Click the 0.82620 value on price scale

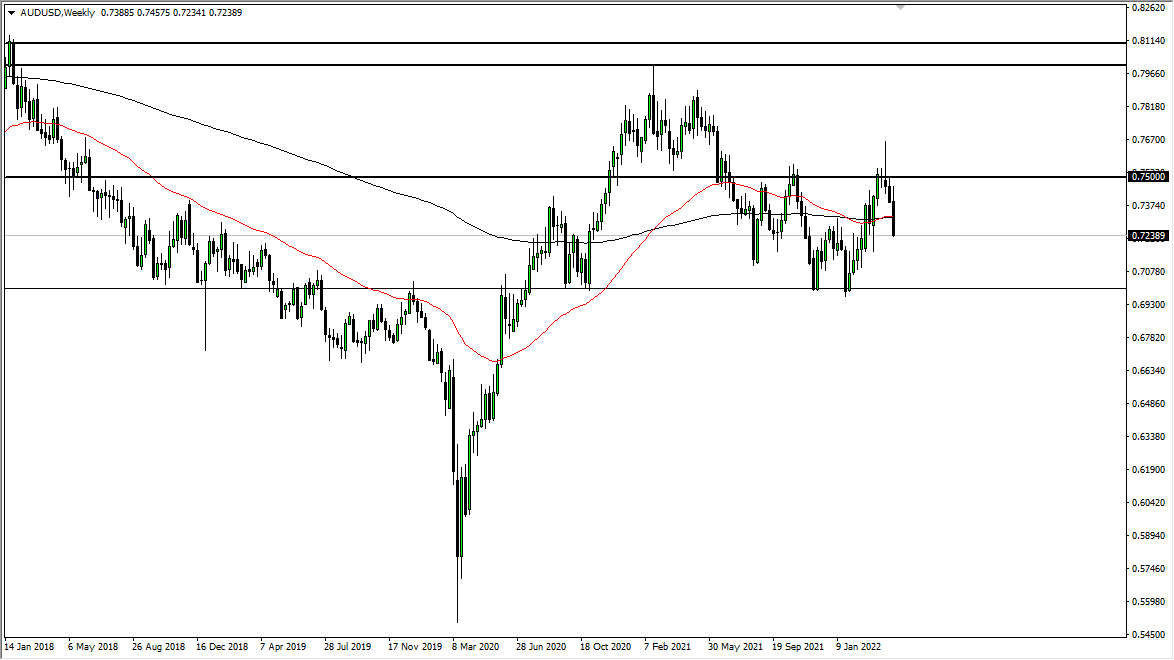point(1147,8)
